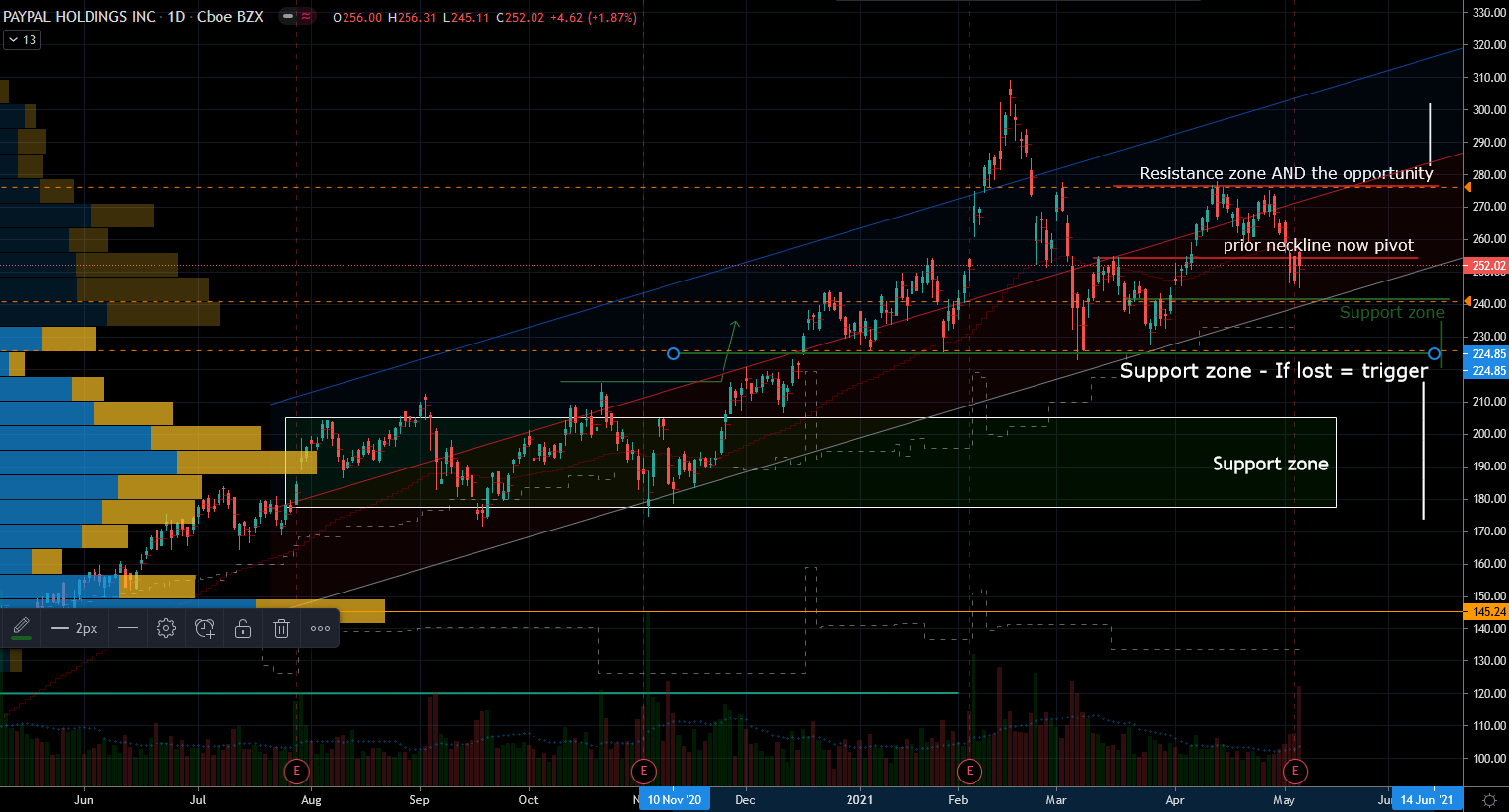Remove the selected drawing with trash icon
The image size is (1509, 812).
click(x=282, y=628)
